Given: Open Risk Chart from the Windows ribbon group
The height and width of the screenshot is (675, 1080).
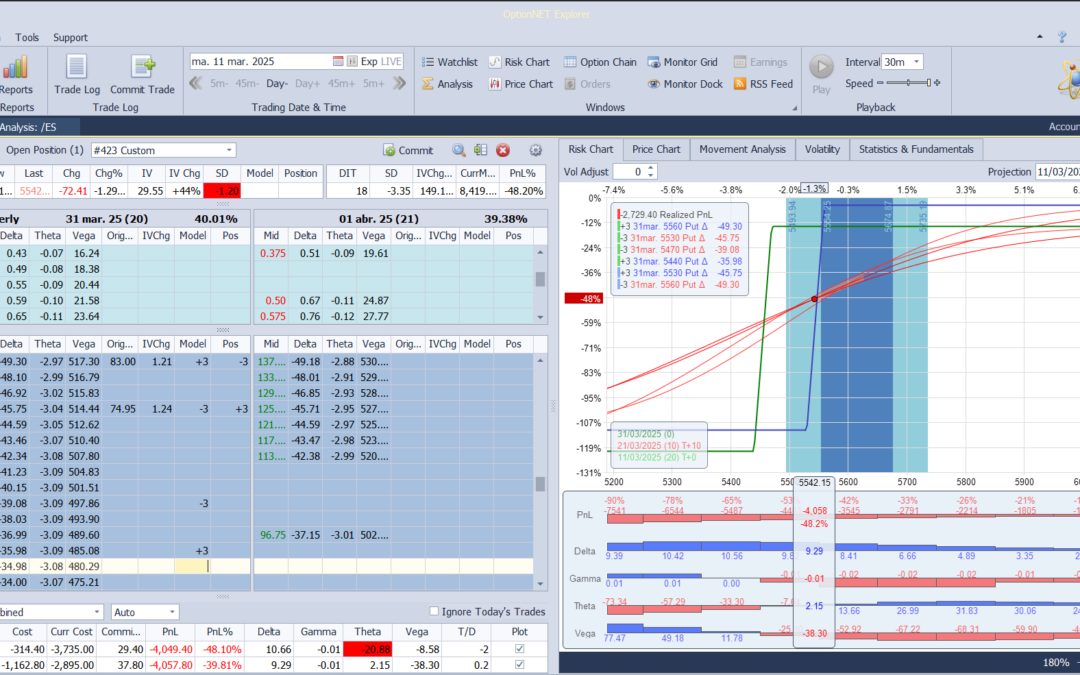Looking at the screenshot, I should coord(519,62).
